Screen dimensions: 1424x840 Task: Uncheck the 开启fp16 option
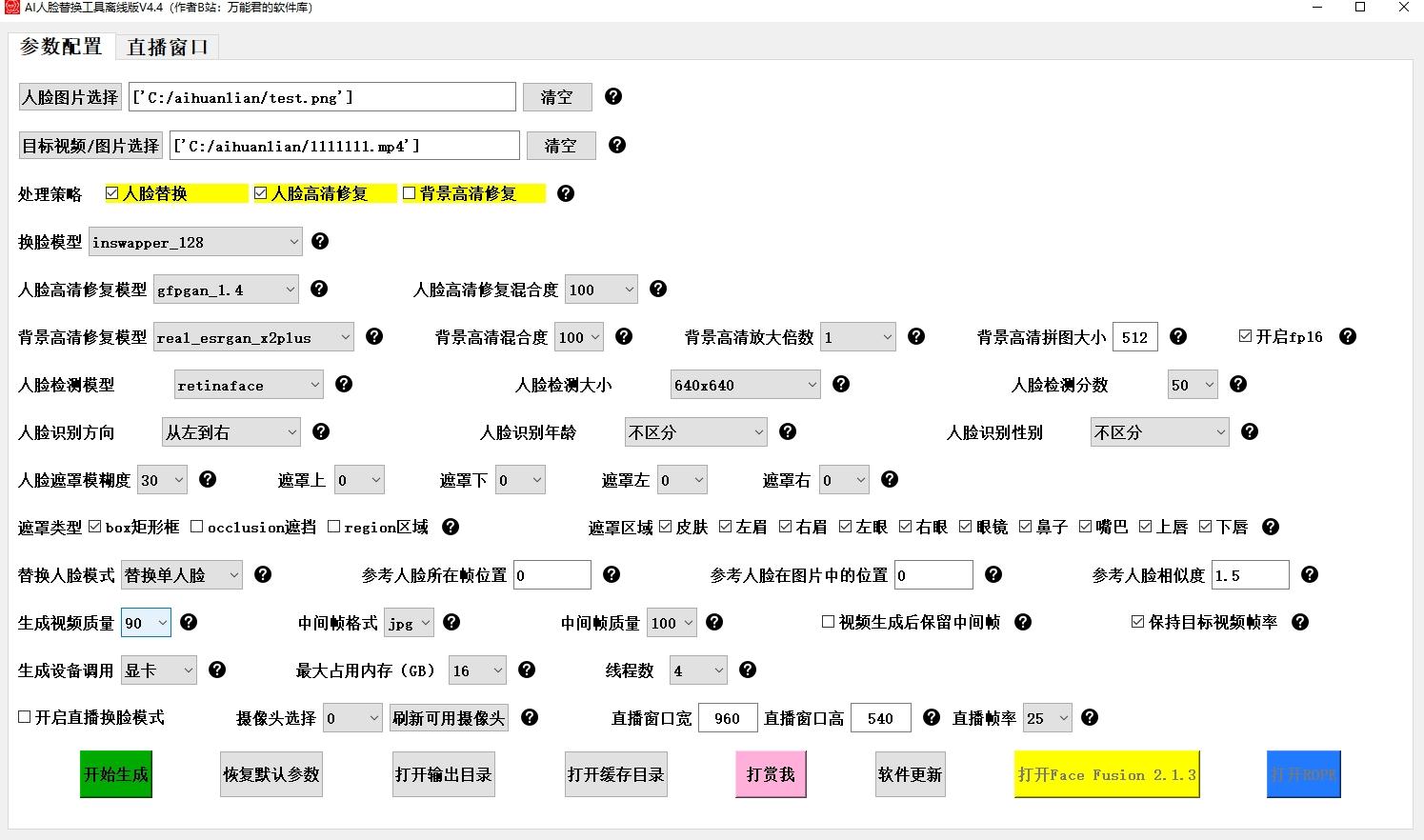coord(1245,335)
